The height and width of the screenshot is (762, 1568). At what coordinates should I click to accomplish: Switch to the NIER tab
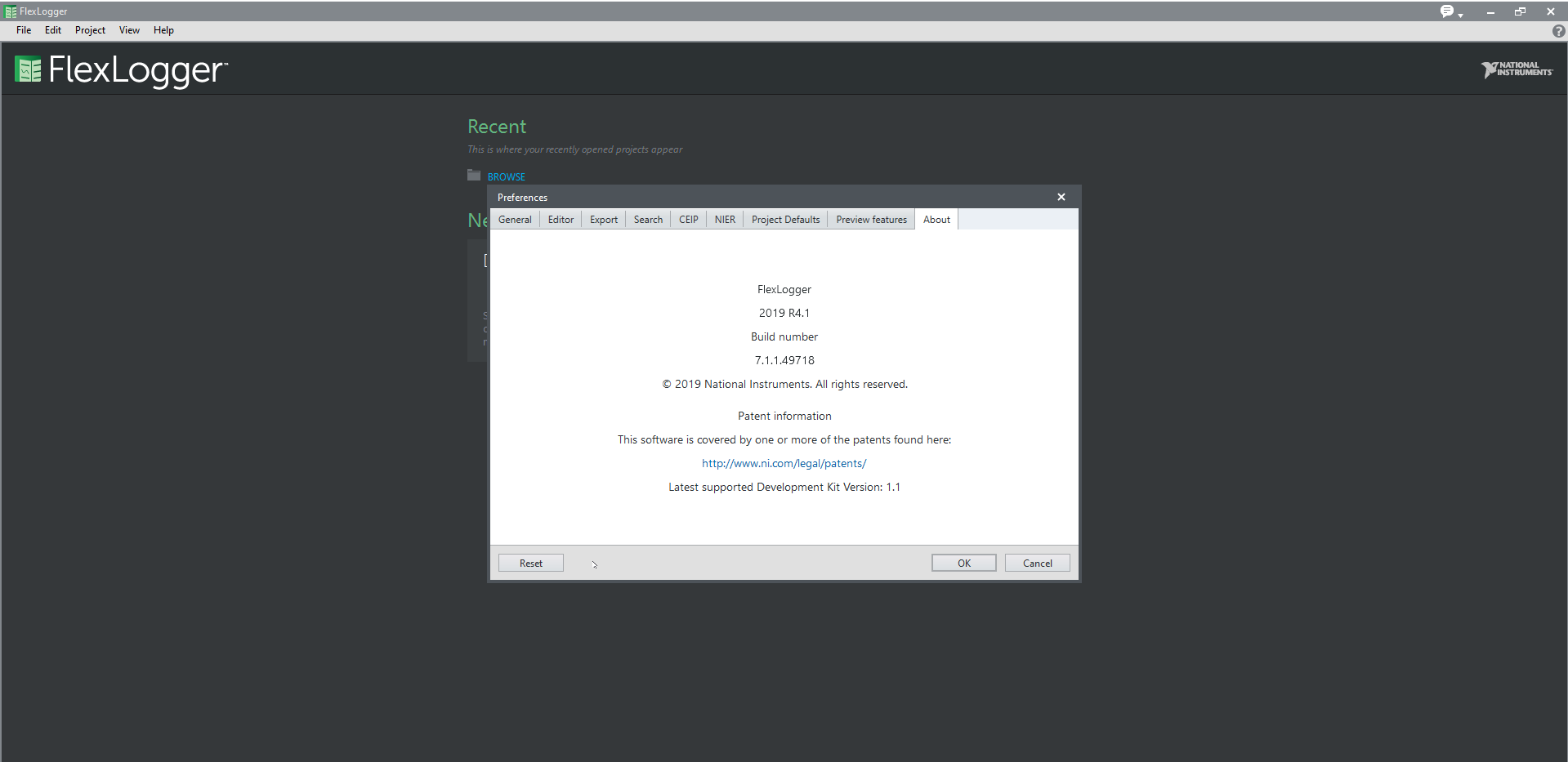coord(725,220)
